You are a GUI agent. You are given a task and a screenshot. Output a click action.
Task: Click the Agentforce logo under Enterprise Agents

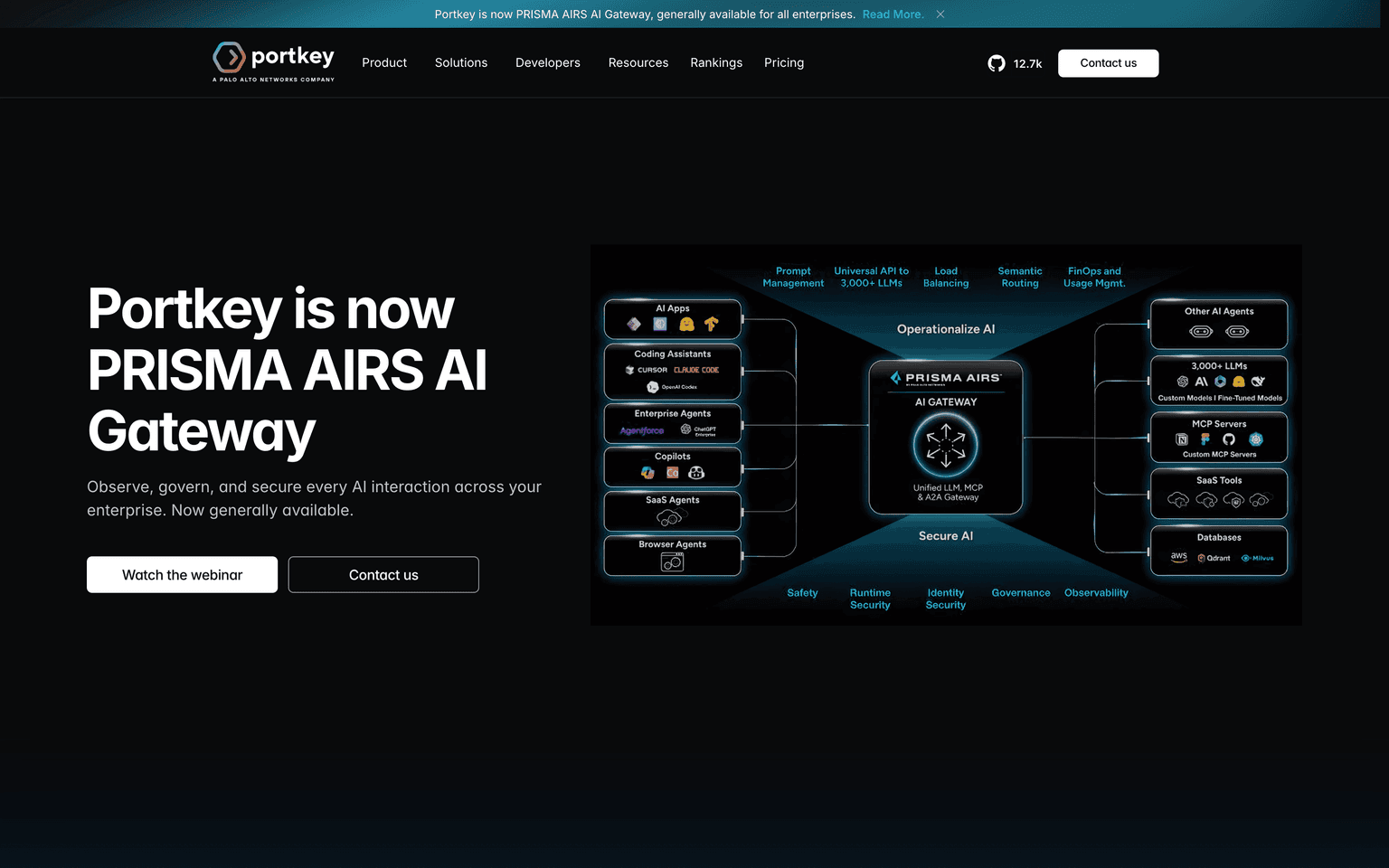(642, 430)
